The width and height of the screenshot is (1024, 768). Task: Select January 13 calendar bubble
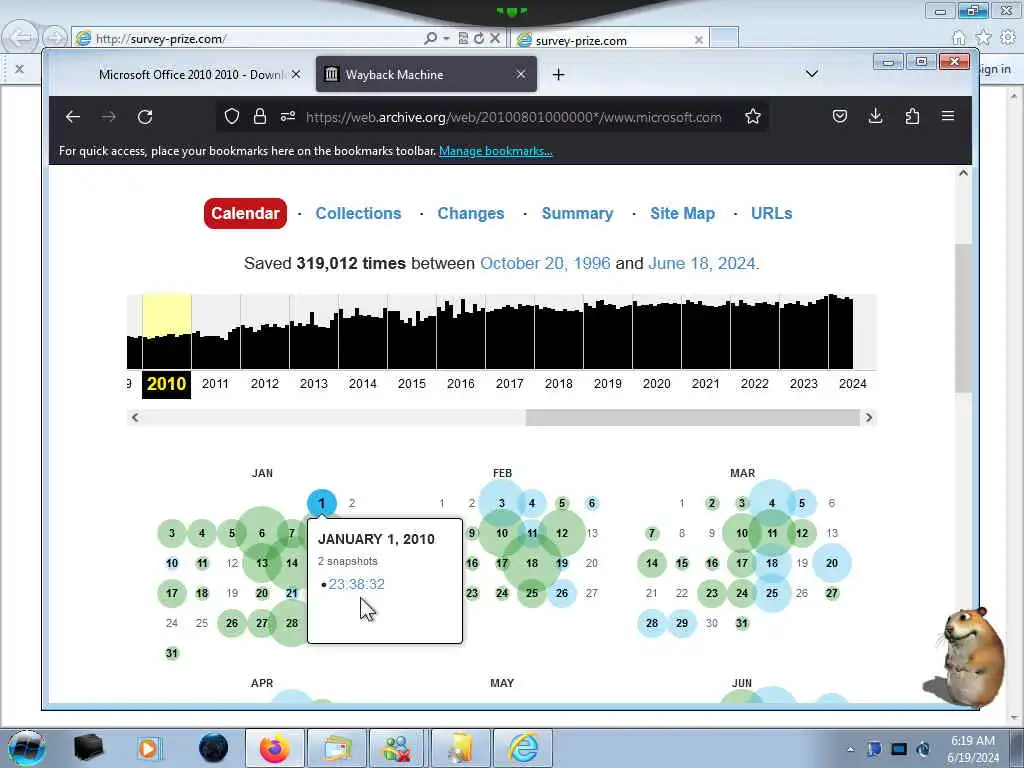262,563
